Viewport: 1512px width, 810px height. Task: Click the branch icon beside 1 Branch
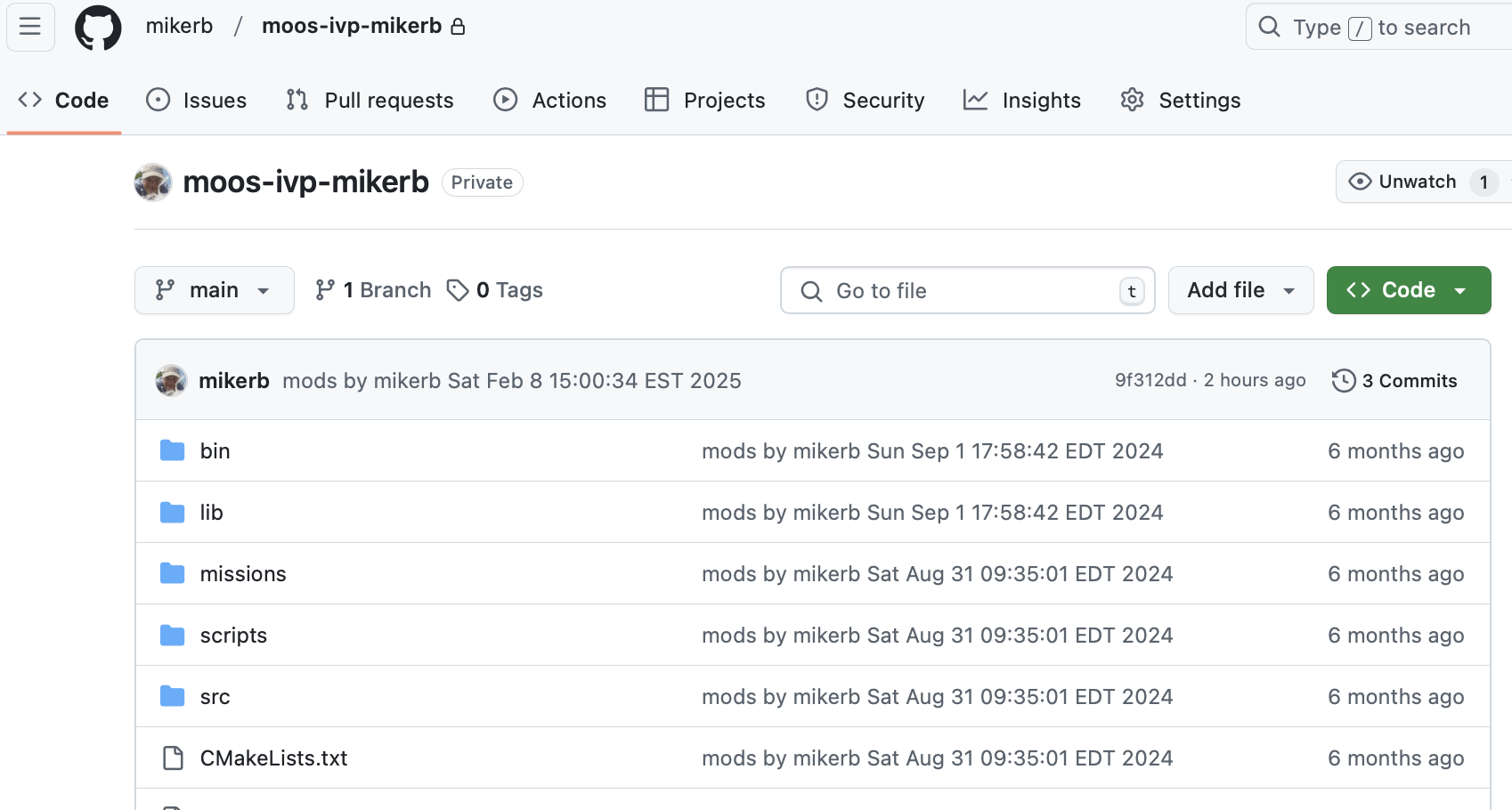(325, 290)
